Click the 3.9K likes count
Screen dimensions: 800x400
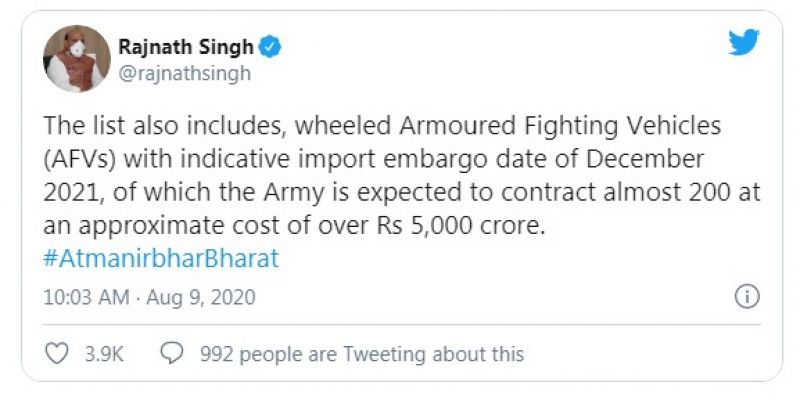[104, 353]
